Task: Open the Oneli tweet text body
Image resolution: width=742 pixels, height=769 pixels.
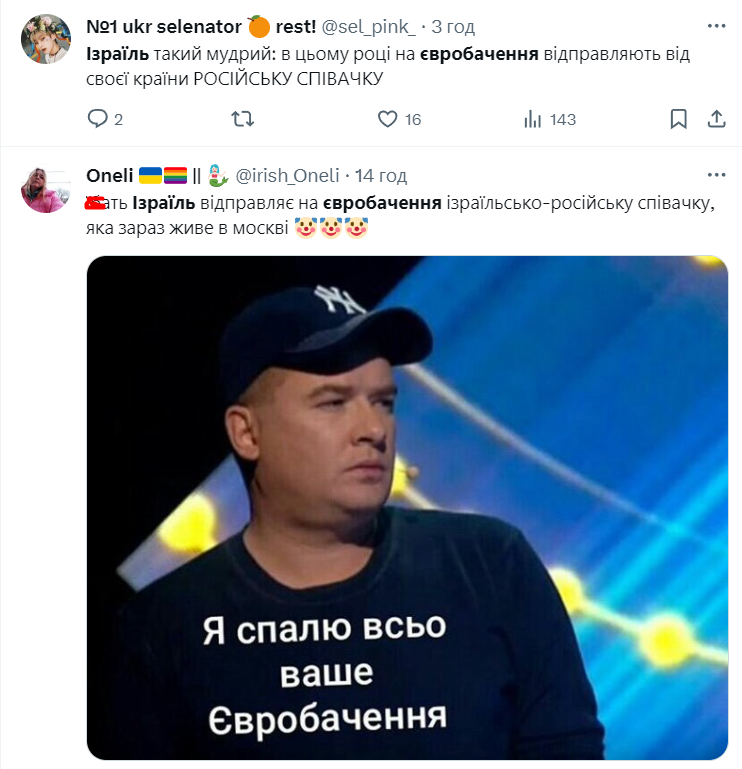Action: (x=400, y=215)
